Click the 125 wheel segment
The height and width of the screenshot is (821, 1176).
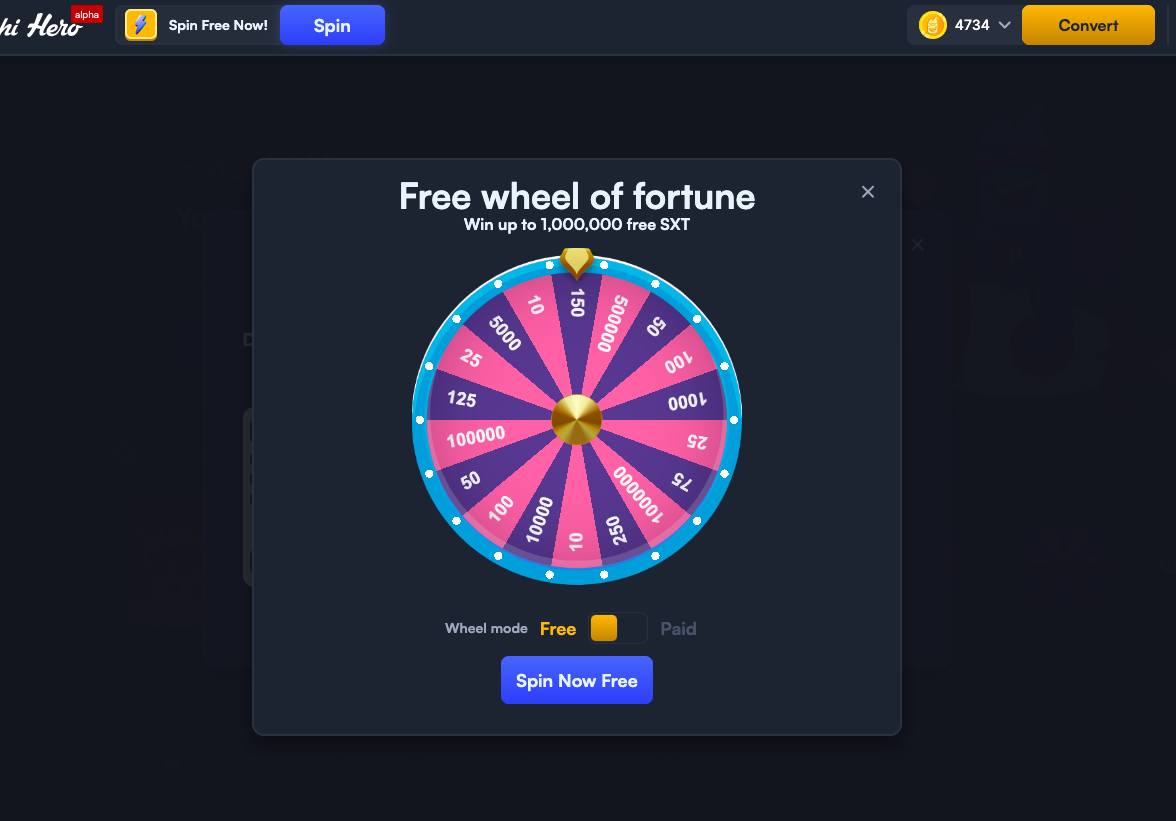(x=462, y=398)
